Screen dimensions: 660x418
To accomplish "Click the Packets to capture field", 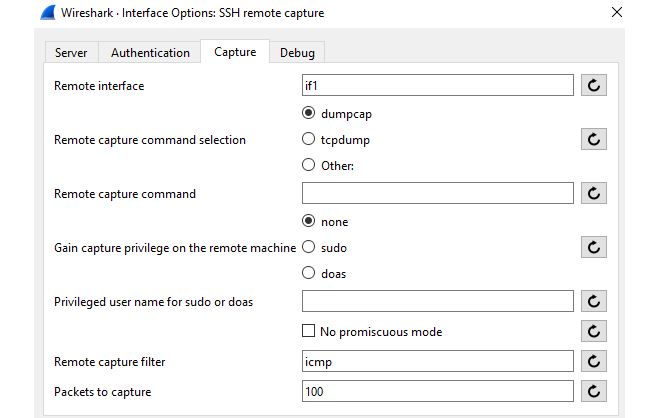I will (437, 392).
